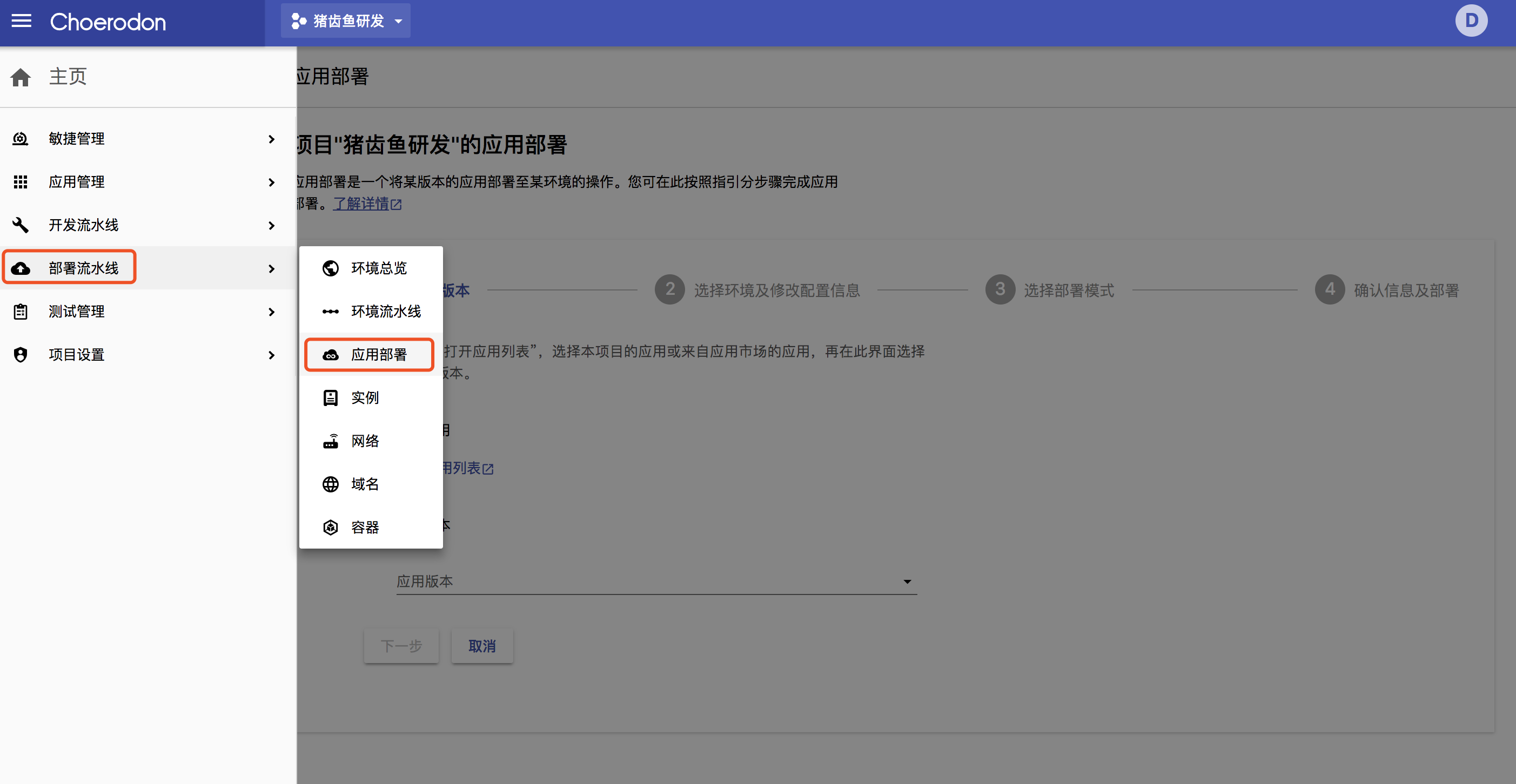Image resolution: width=1516 pixels, height=784 pixels.
Task: Click the 取消 button
Action: coord(482,646)
